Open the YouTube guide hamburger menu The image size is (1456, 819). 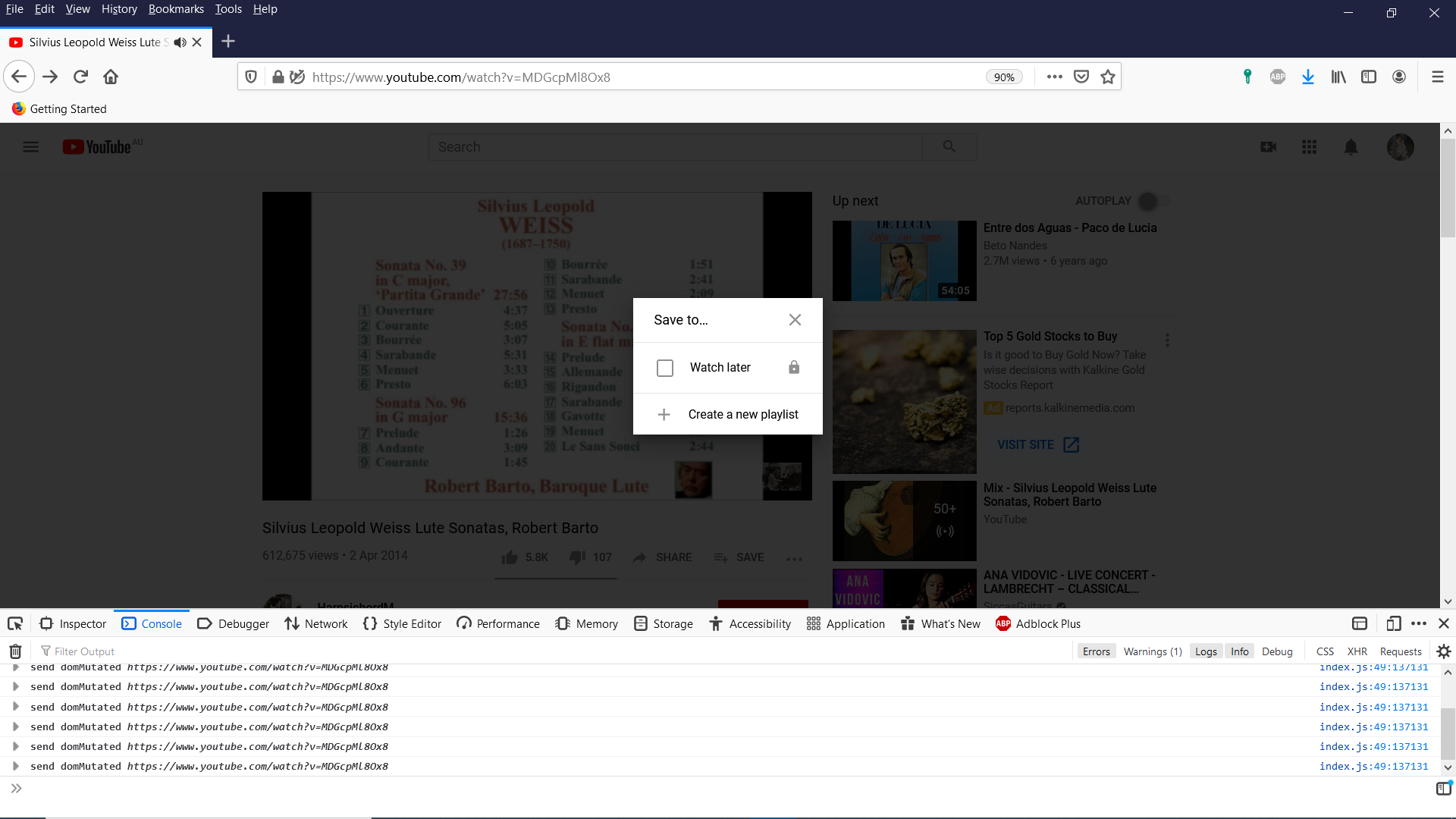tap(30, 147)
